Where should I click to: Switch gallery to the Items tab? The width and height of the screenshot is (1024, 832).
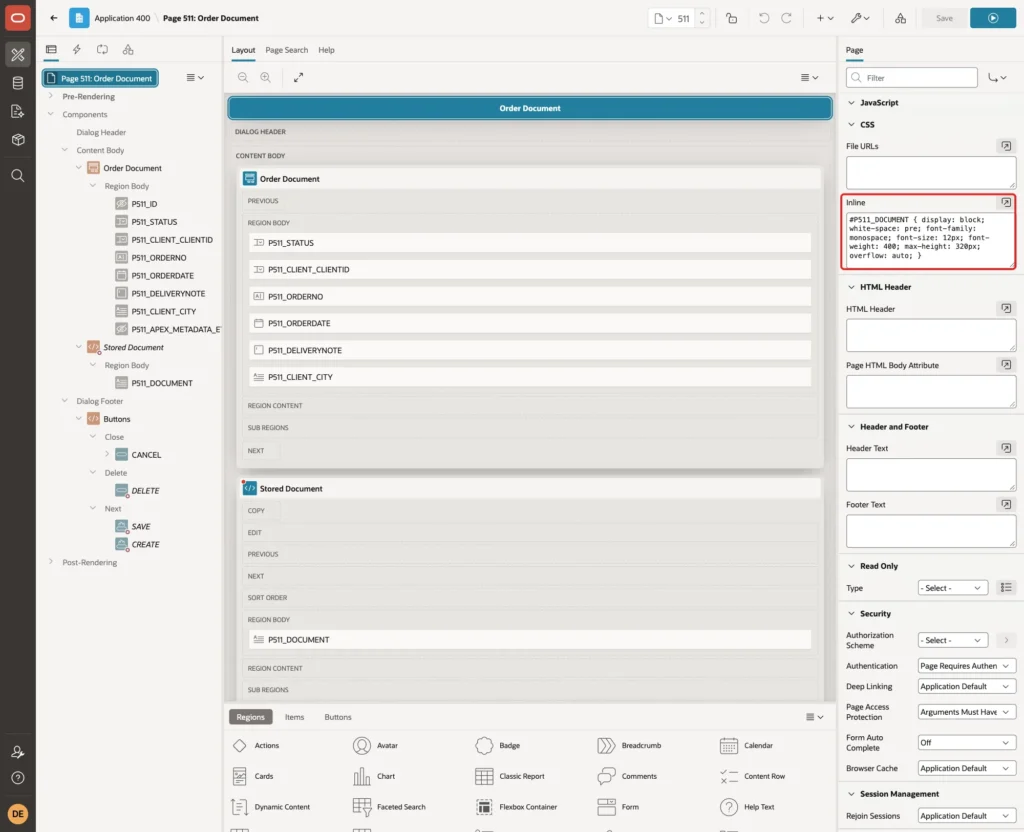(x=295, y=717)
